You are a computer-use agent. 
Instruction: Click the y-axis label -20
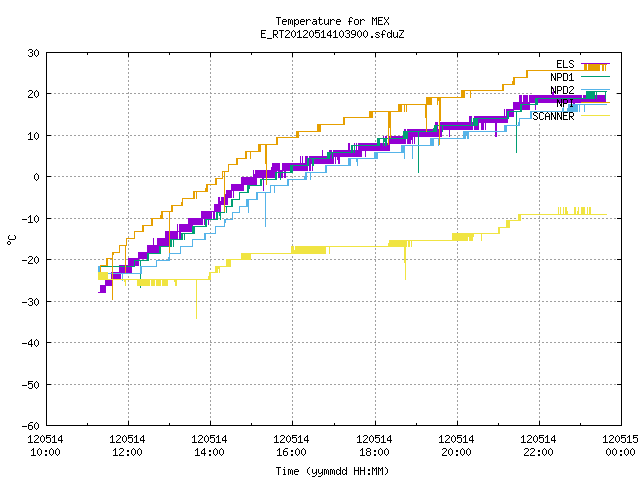tap(31, 260)
